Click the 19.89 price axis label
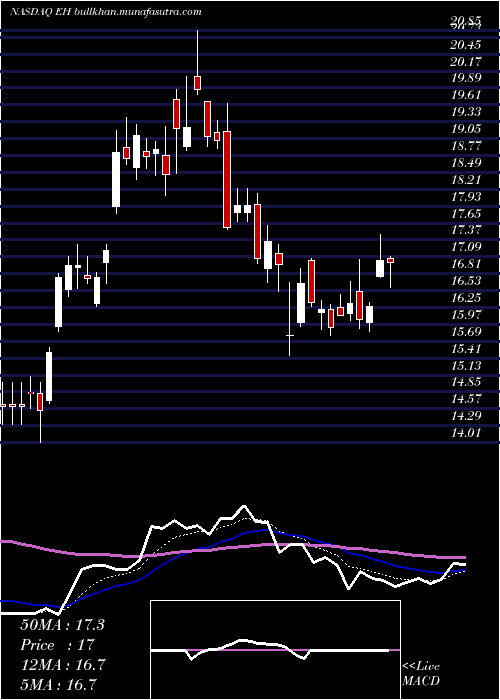This screenshot has height=700, width=500. click(x=466, y=78)
